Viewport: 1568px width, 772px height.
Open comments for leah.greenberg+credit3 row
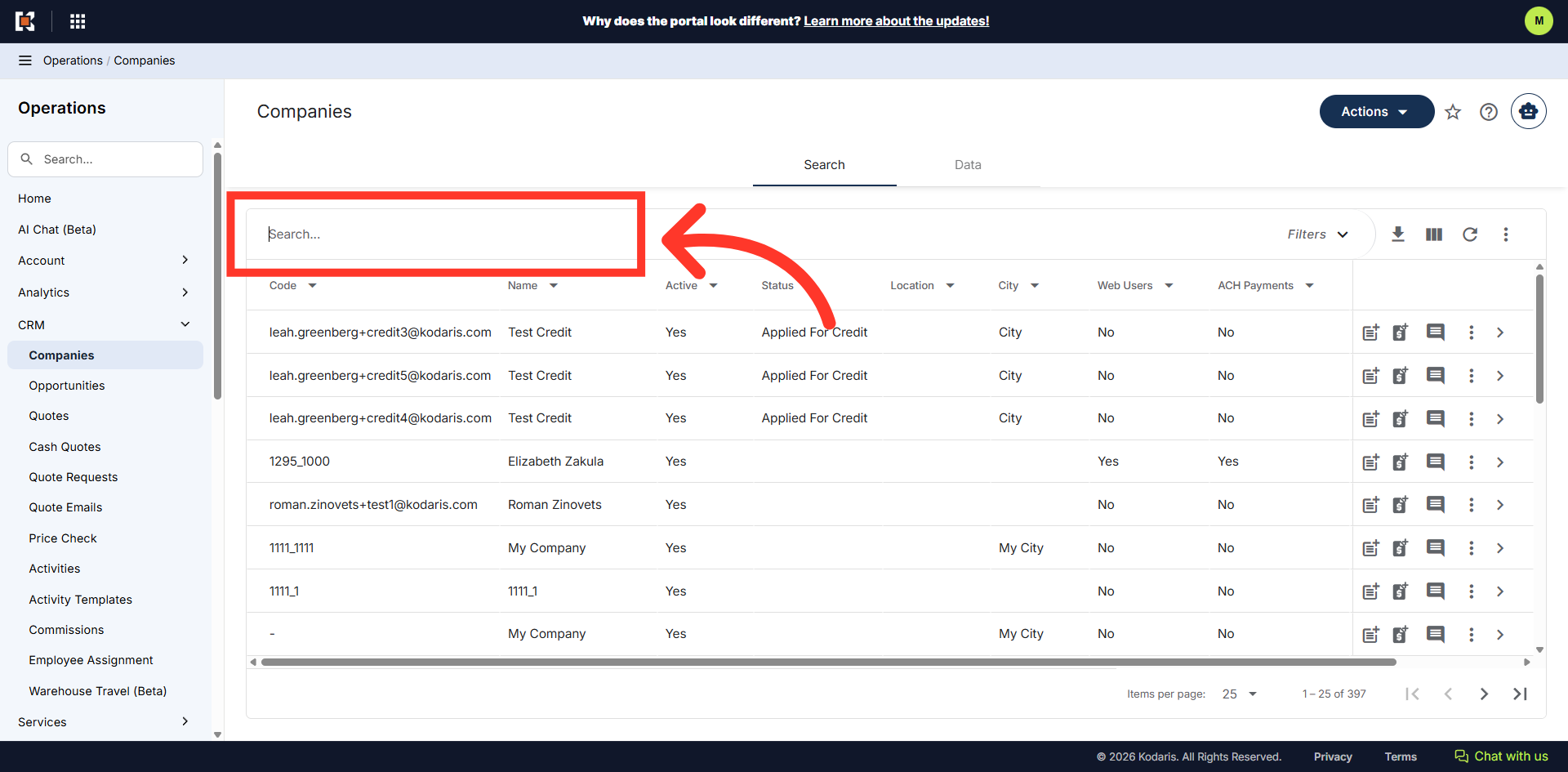[1436, 332]
